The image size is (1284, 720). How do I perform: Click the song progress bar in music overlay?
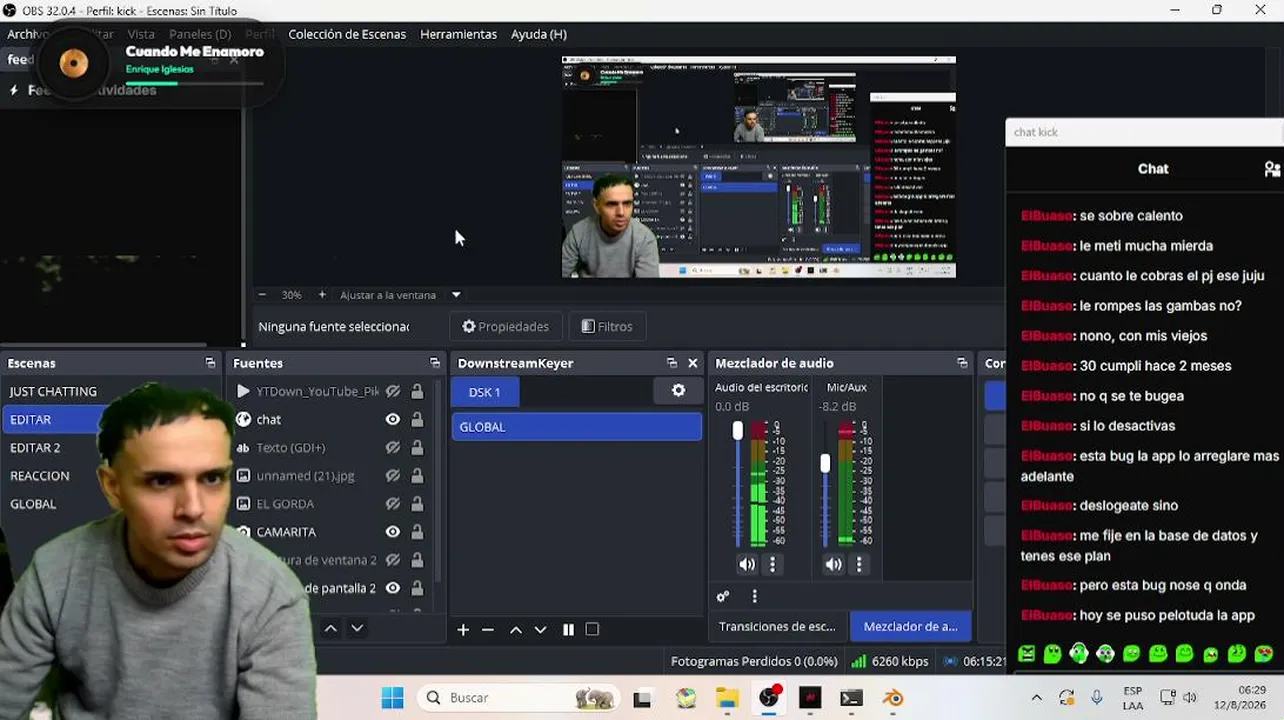pos(195,83)
